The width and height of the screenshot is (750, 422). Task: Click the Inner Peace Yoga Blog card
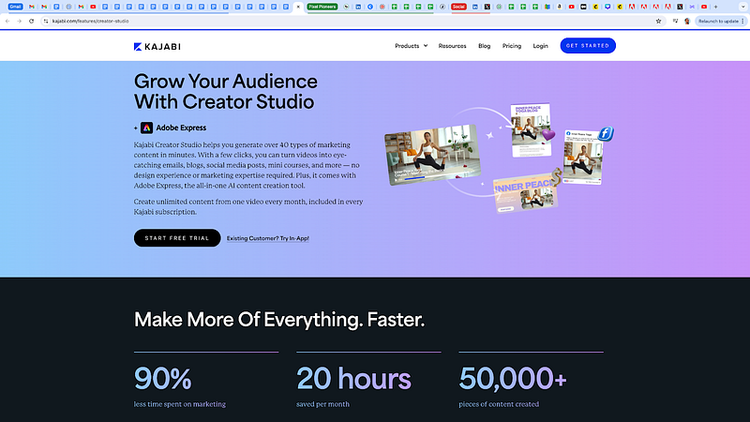(530, 130)
